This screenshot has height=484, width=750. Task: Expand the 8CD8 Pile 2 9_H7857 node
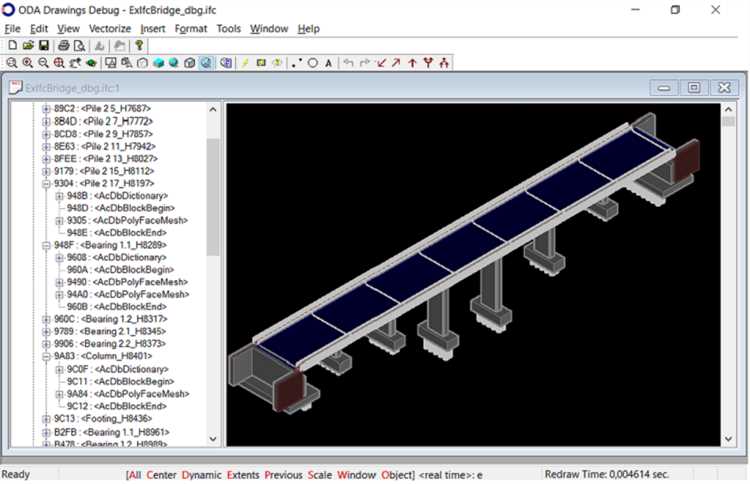point(46,134)
